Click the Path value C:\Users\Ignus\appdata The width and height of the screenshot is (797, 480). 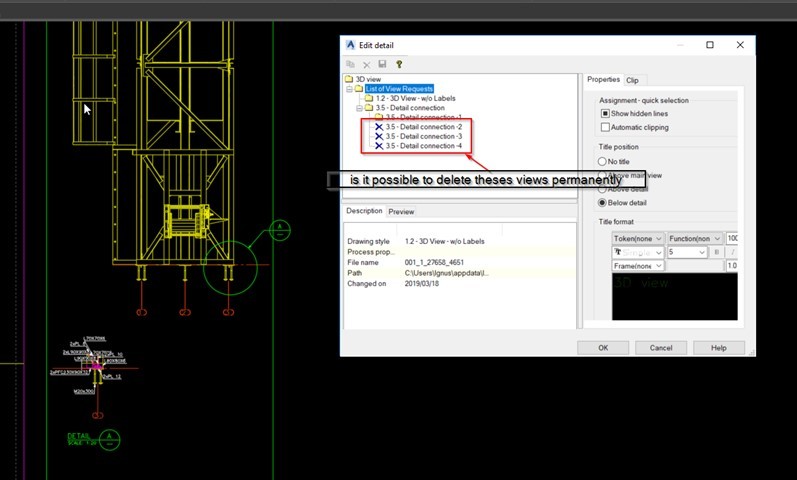[x=447, y=273]
